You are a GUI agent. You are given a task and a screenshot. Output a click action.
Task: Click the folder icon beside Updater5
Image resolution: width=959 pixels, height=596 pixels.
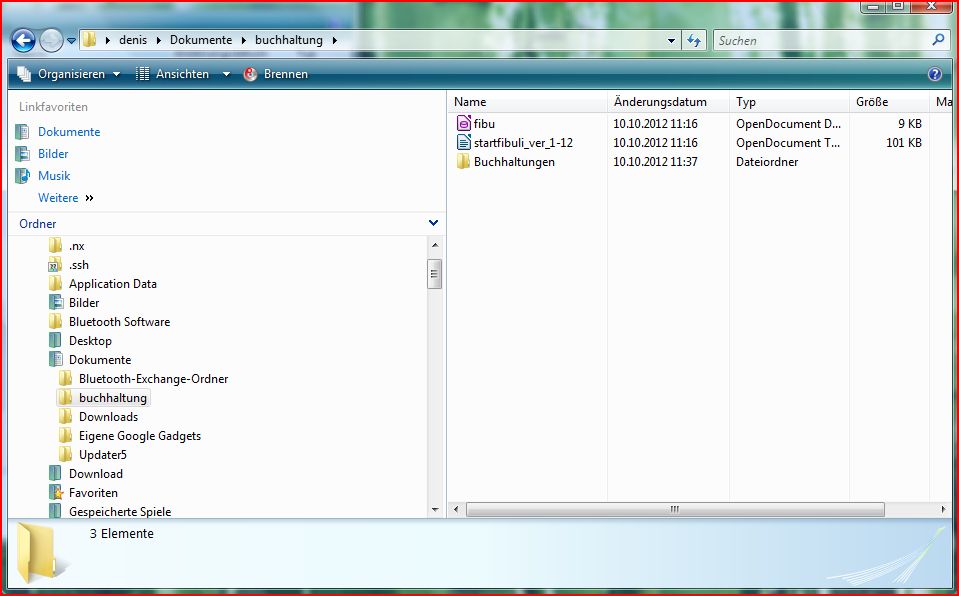(x=65, y=455)
